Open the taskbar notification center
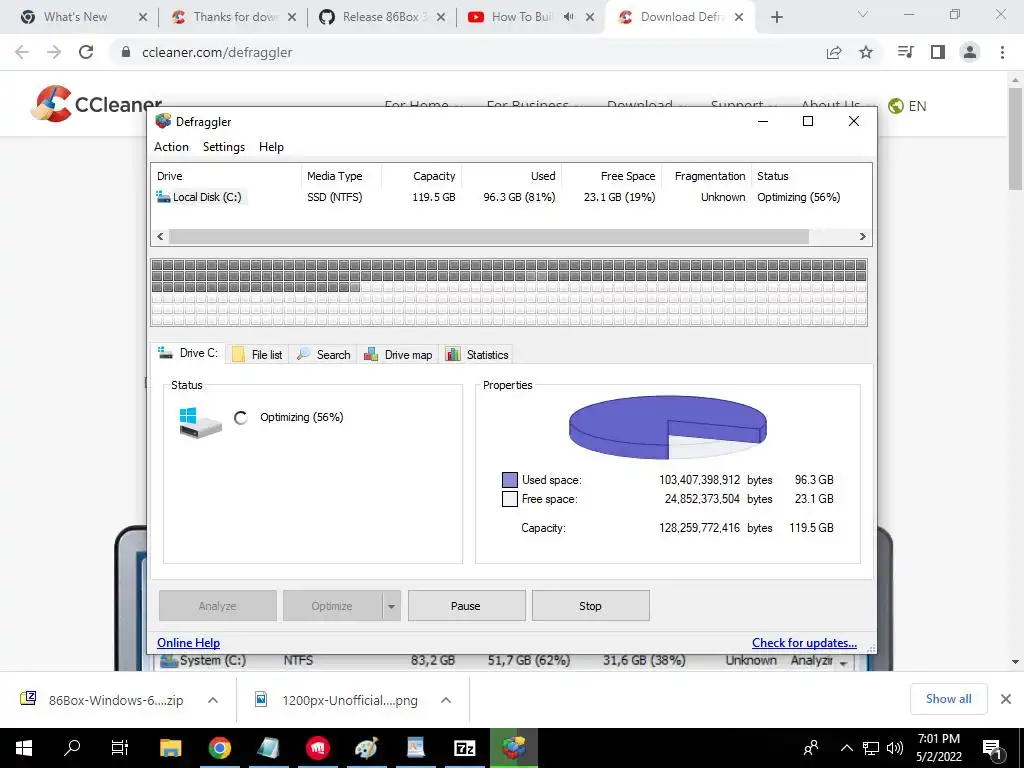Screen dimensions: 1024x768 pos(992,748)
